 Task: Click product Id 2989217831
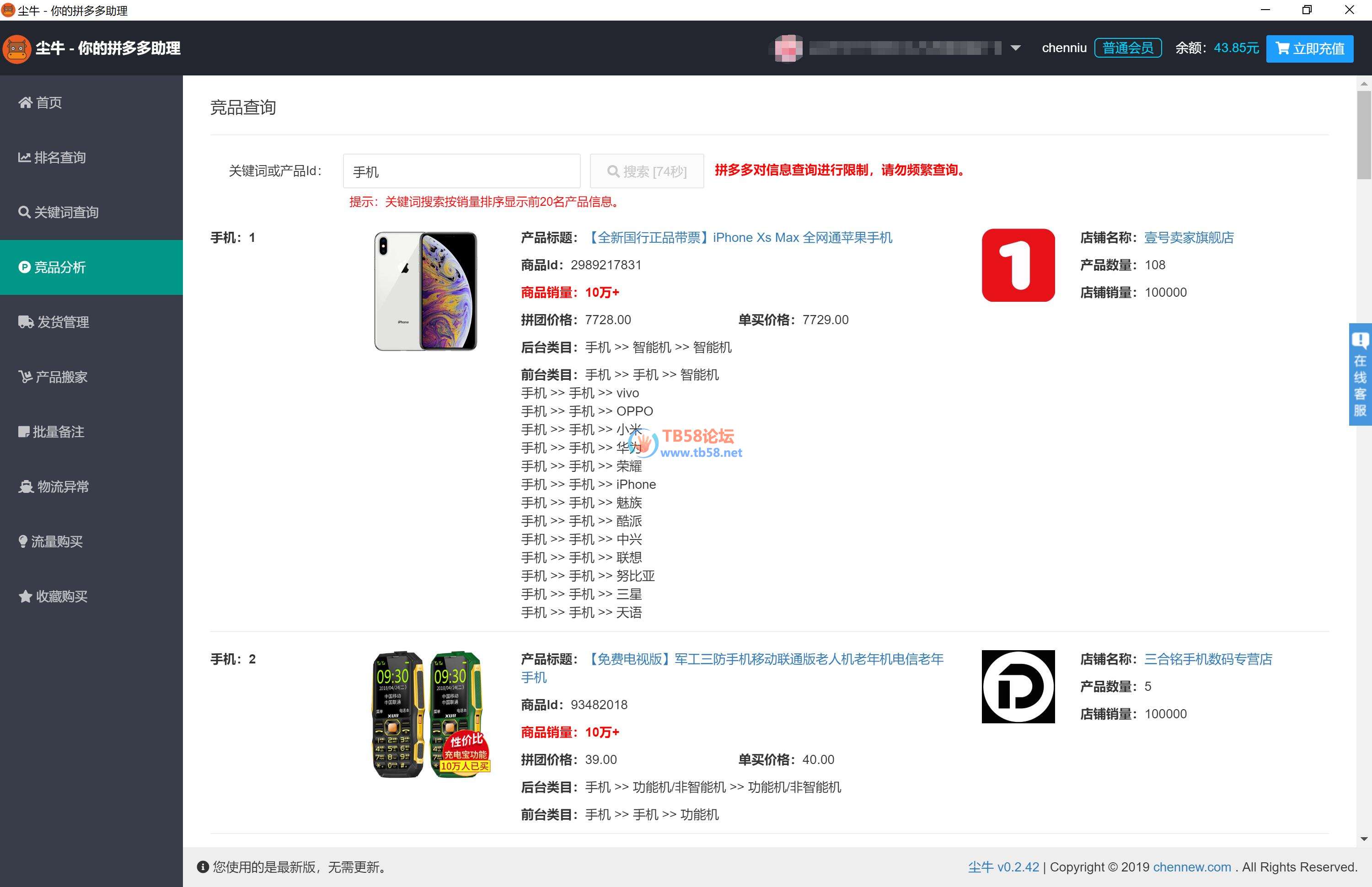(x=606, y=265)
